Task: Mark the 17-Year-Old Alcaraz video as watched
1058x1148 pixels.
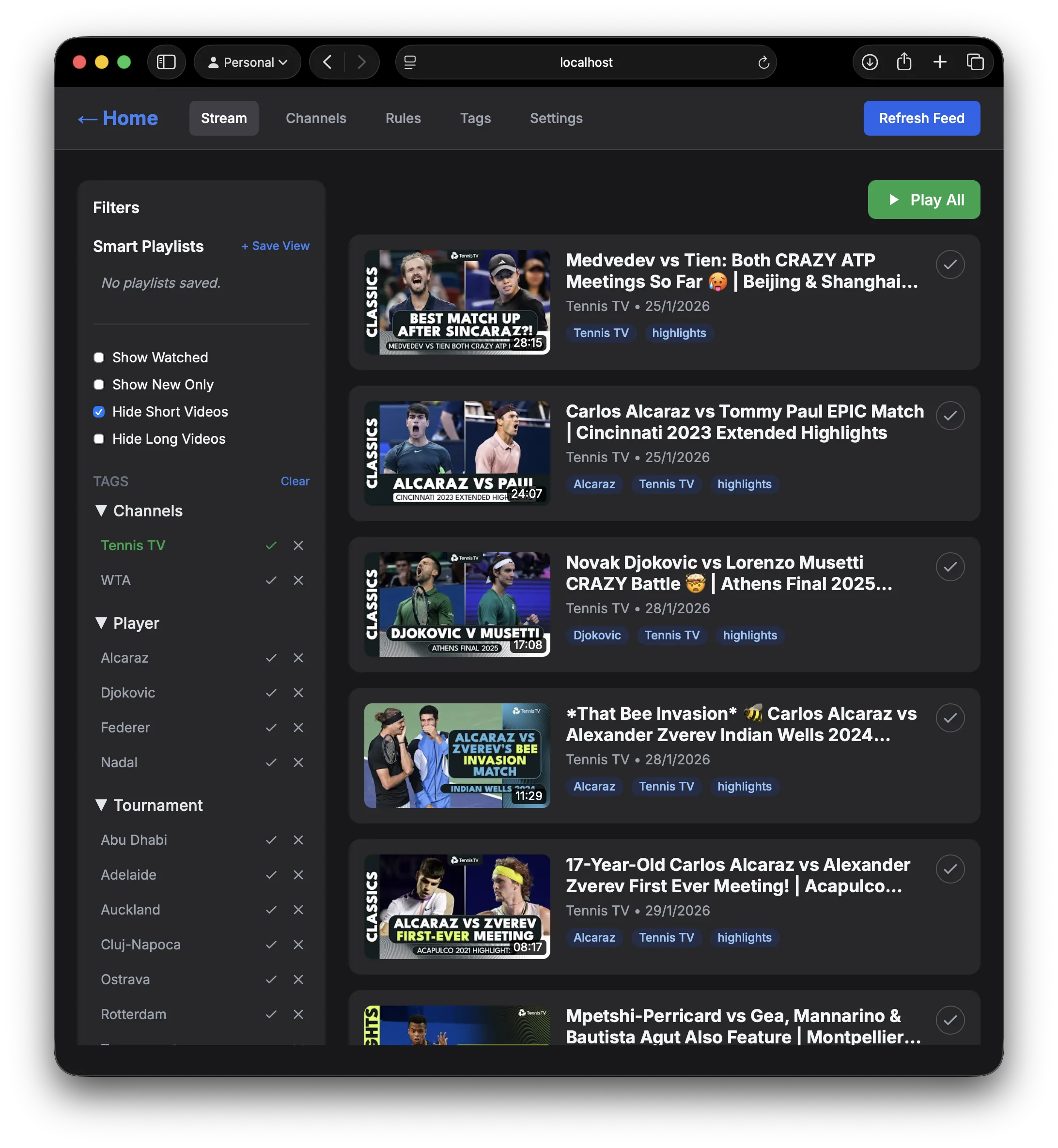Action: [950, 869]
